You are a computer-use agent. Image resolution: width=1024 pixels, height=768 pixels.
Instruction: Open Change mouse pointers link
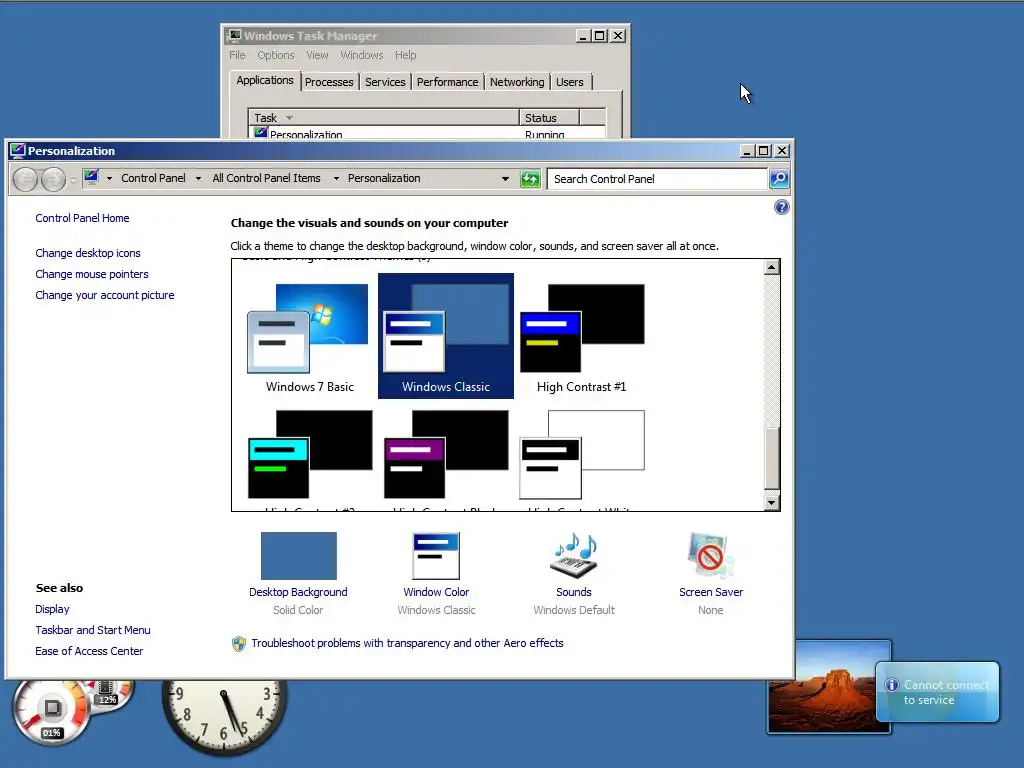pos(91,274)
